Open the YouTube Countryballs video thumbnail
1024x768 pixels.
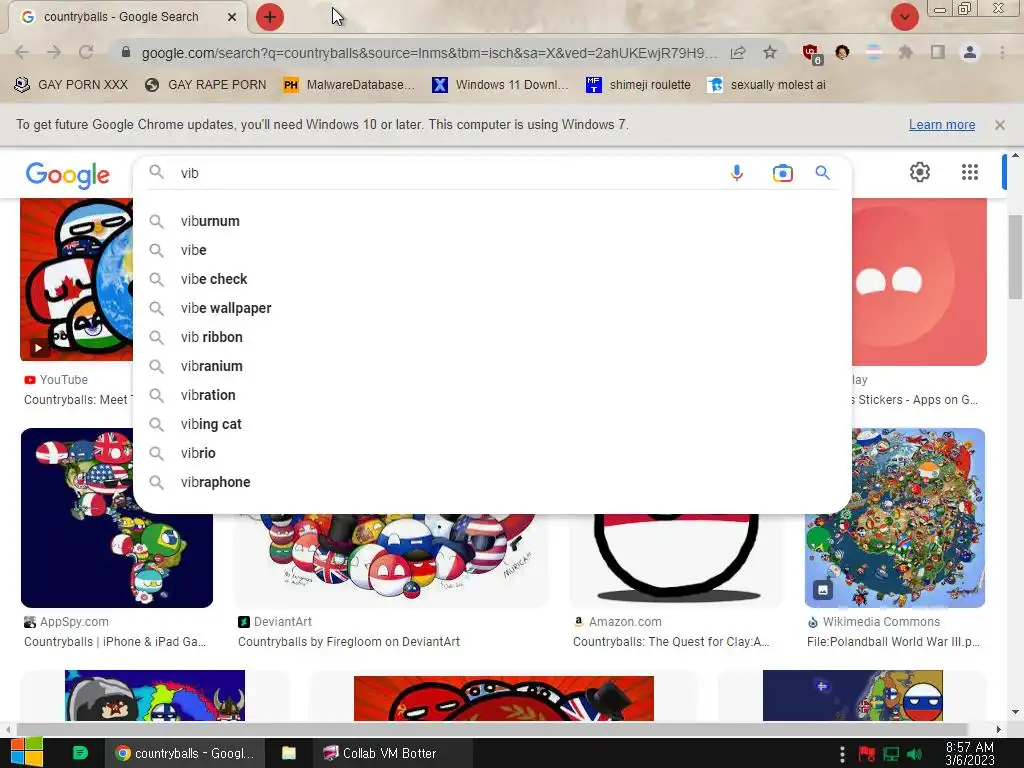[76, 280]
